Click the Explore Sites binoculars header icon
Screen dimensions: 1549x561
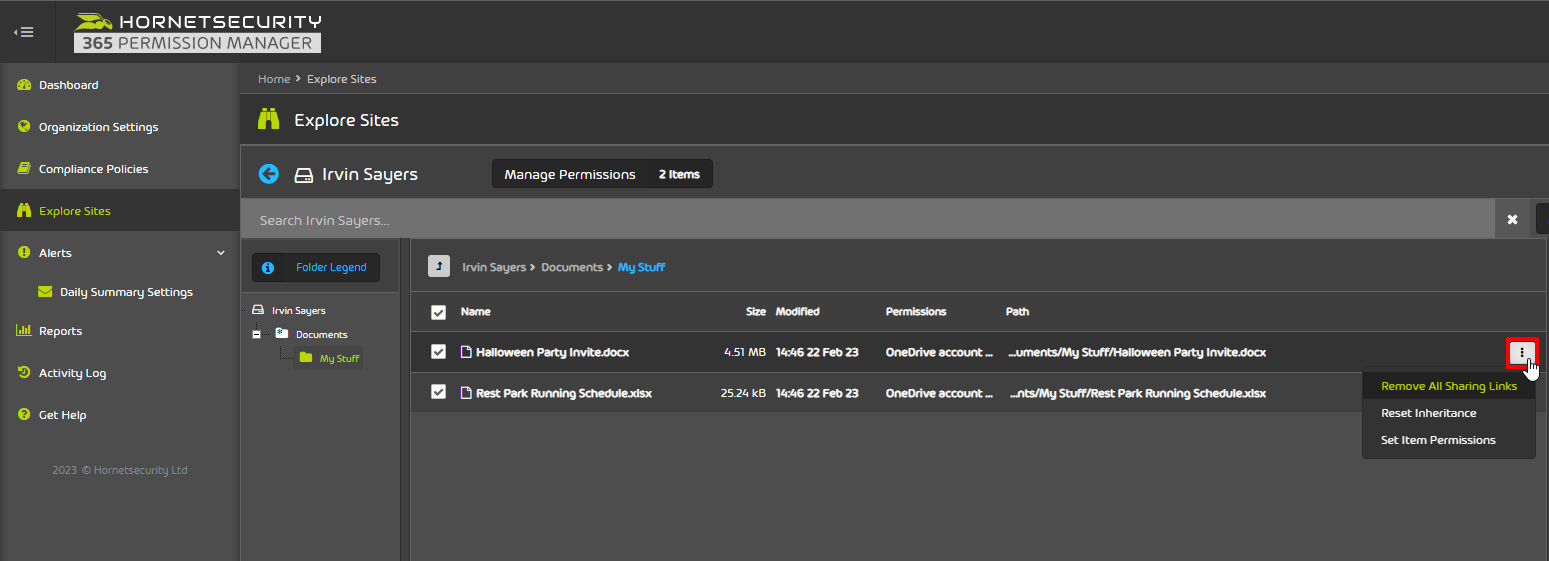(269, 120)
